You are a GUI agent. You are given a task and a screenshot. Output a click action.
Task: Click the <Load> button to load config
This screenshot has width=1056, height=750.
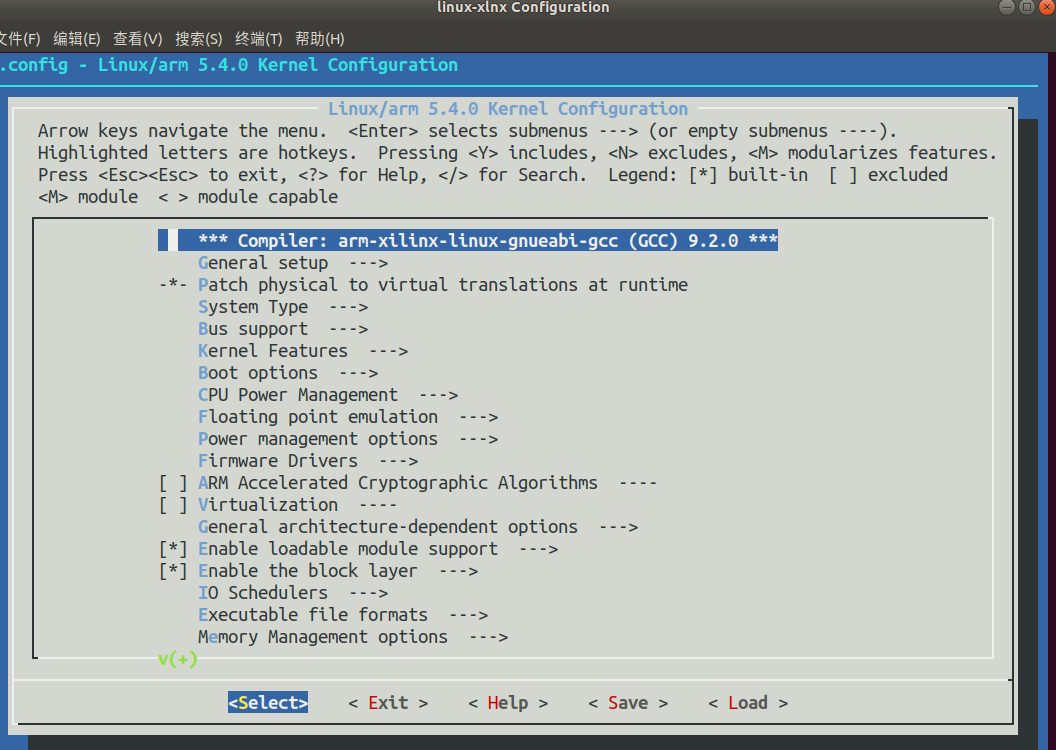pyautogui.click(x=747, y=702)
